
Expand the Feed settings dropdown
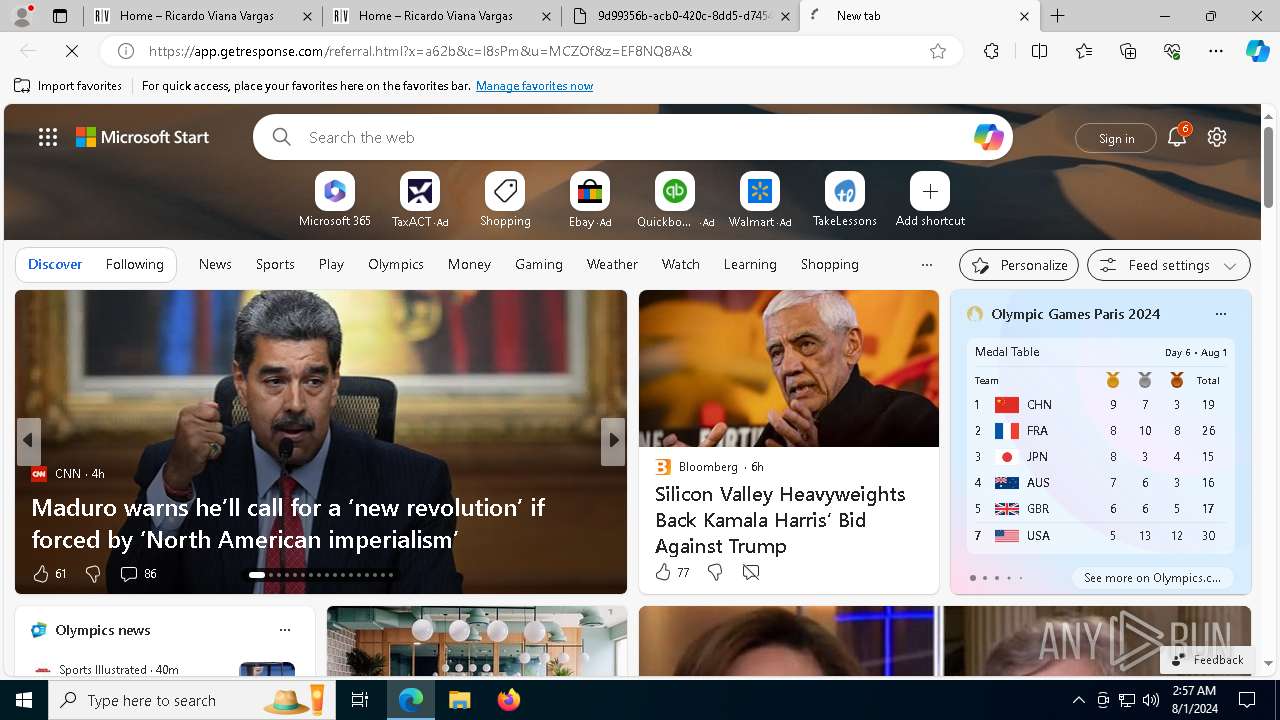1230,265
